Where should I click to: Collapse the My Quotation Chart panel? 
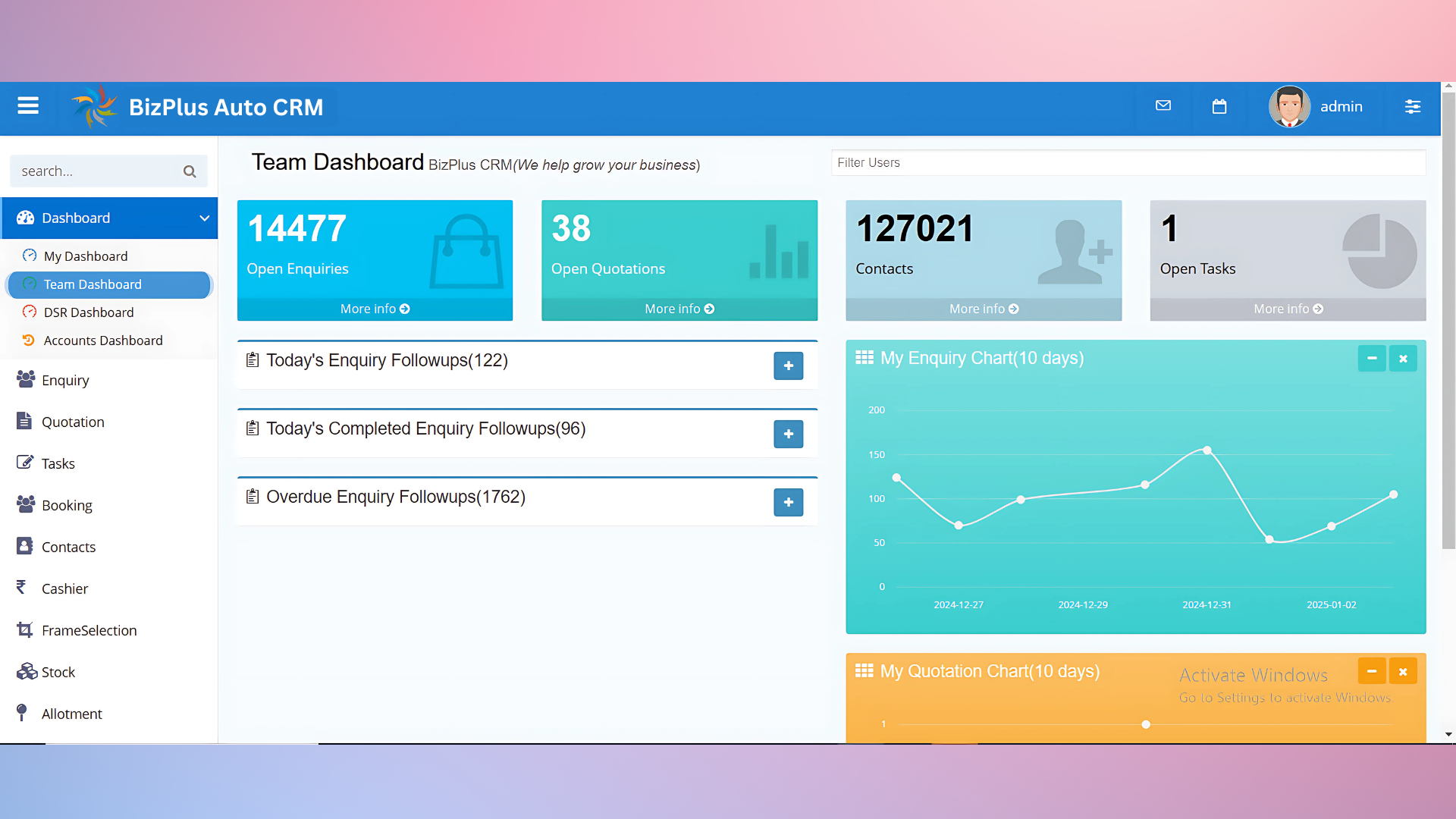(1372, 671)
